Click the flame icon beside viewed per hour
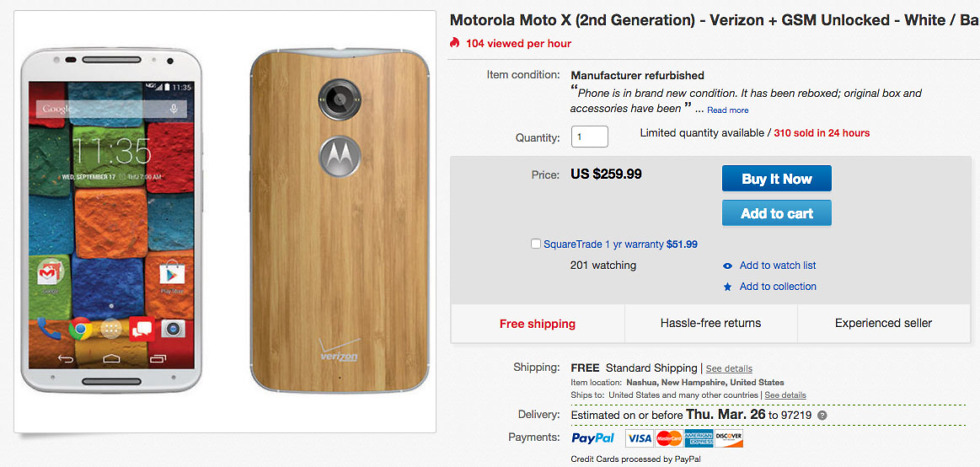The height and width of the screenshot is (467, 980). [455, 43]
